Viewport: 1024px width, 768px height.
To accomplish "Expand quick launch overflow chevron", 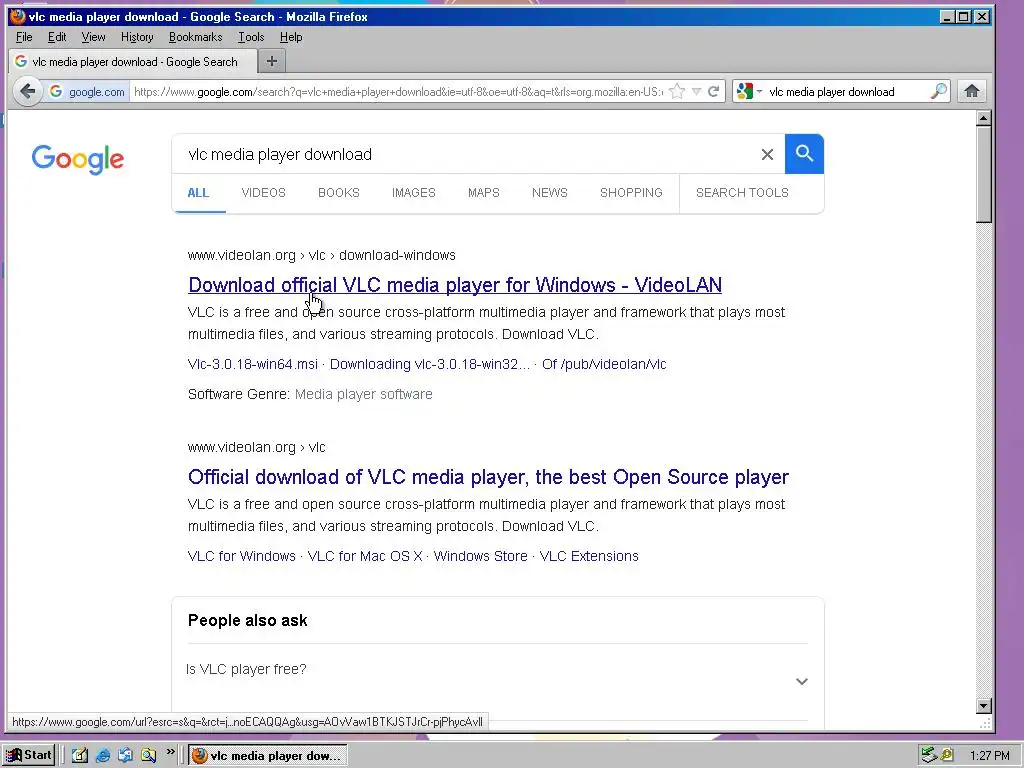I will click(x=170, y=752).
